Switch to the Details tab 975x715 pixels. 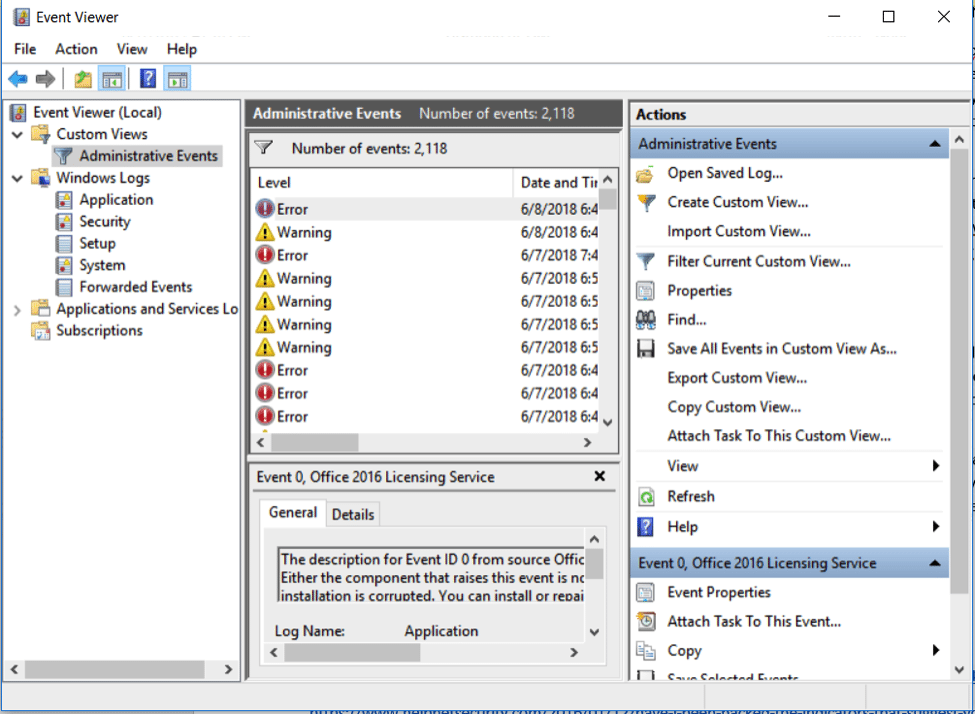(x=352, y=514)
